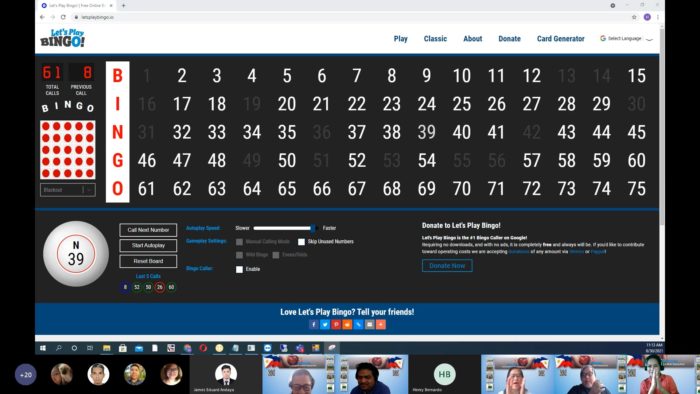This screenshot has width=700, height=394.
Task: Open the Microsoft Teams taskbar icon
Action: [x=300, y=348]
